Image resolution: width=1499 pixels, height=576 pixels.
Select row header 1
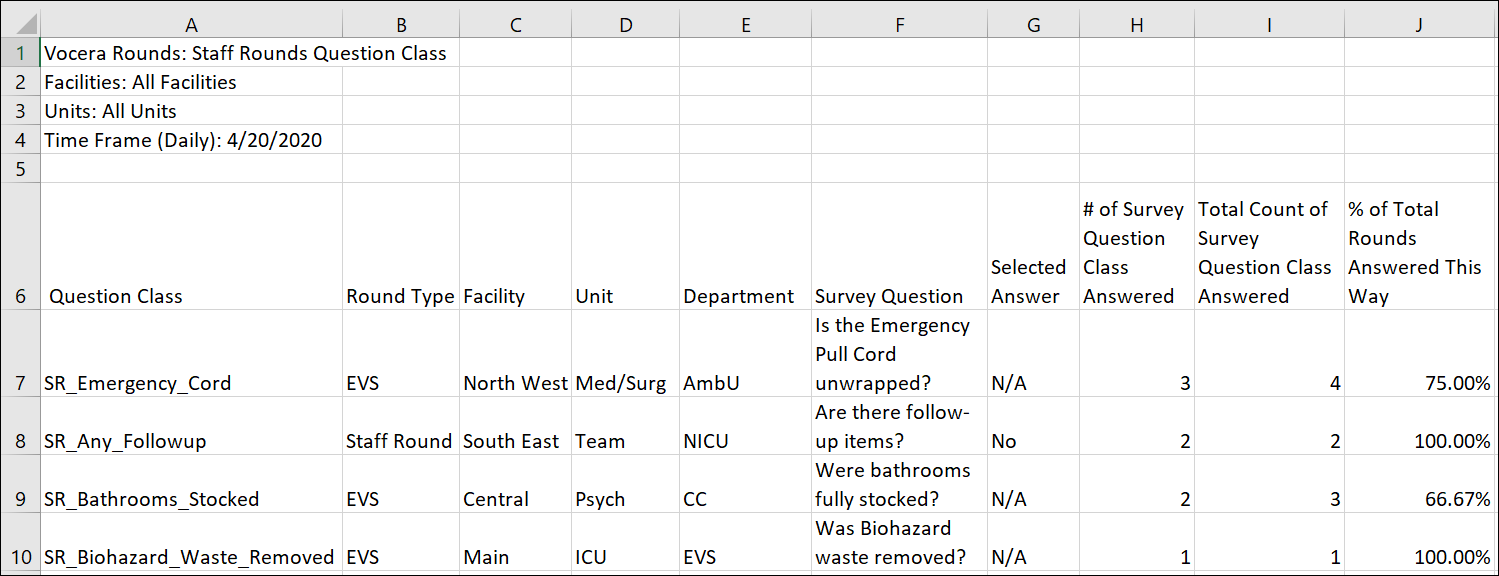[x=20, y=53]
